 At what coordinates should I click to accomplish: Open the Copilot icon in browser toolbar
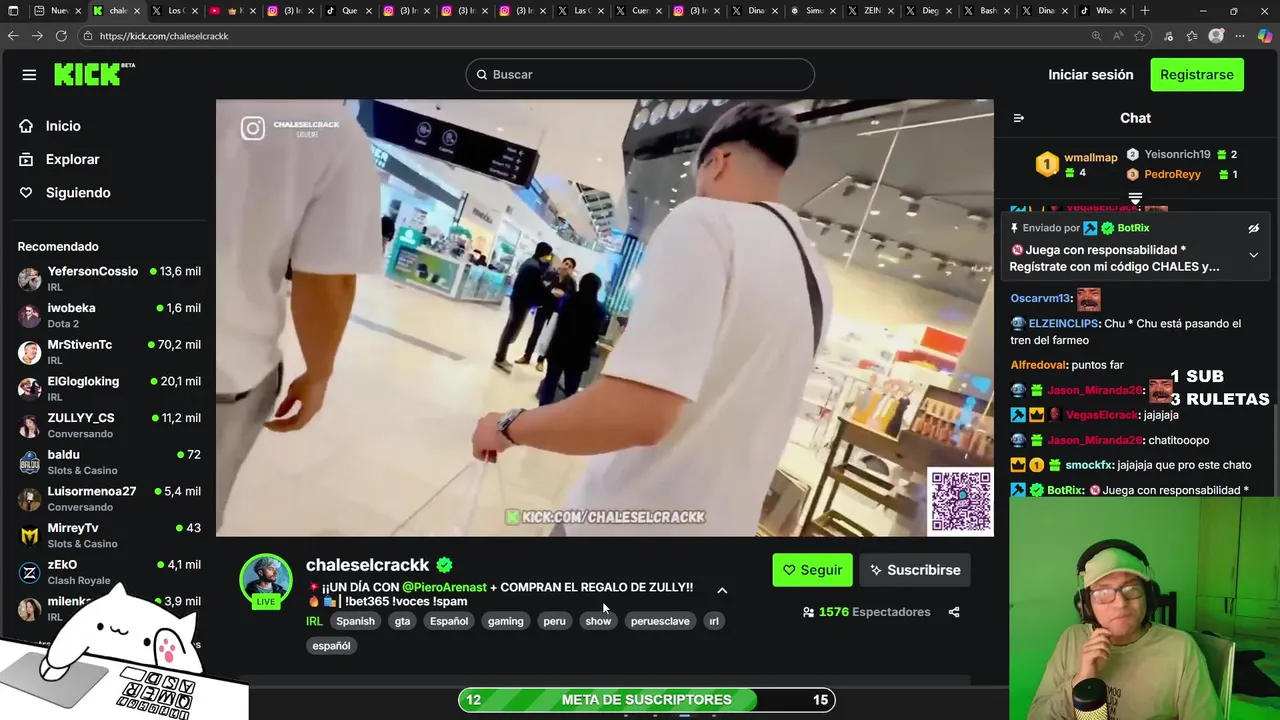(x=1265, y=36)
